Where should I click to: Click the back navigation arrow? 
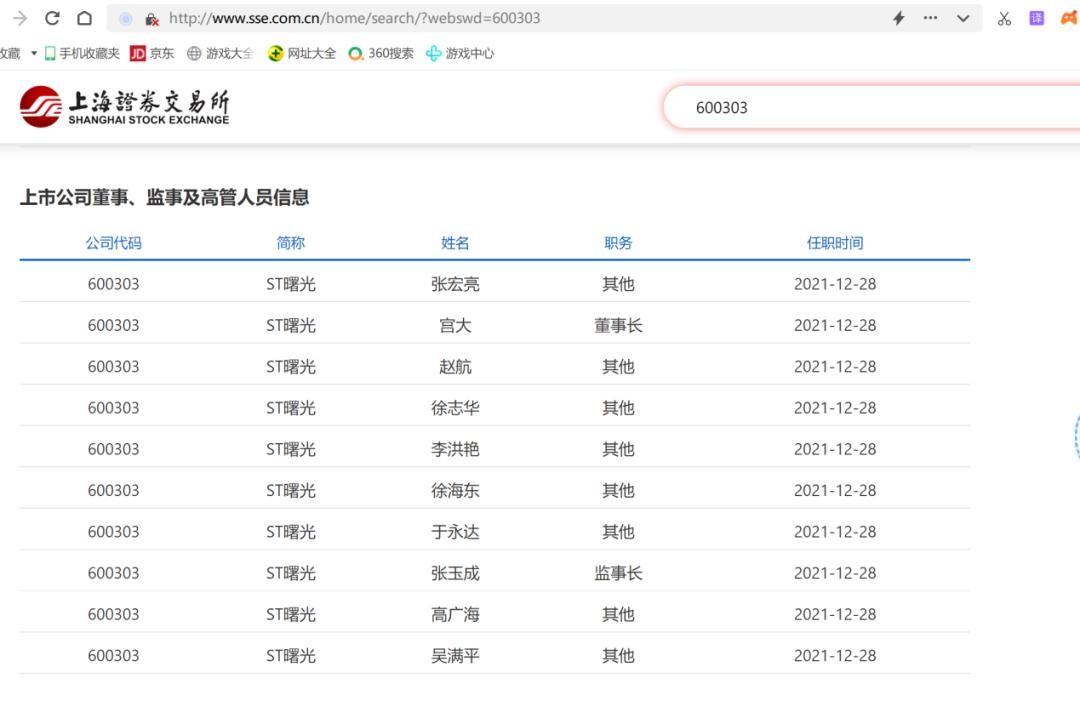[17, 17]
